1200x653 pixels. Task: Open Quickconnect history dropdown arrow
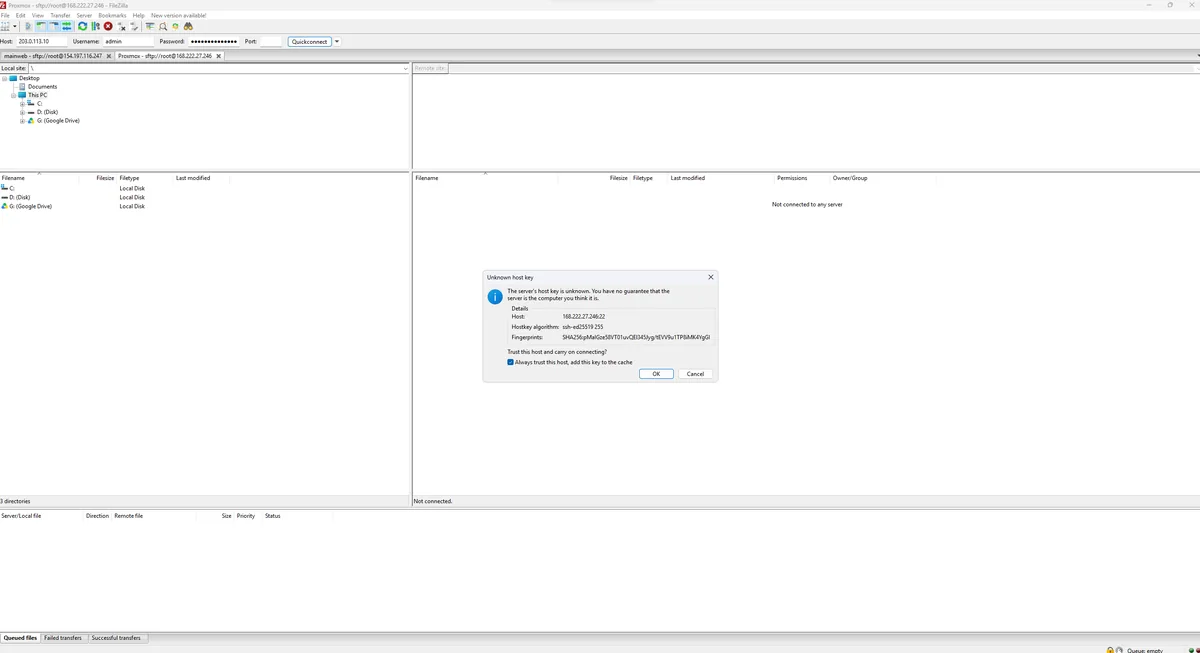[x=337, y=41]
